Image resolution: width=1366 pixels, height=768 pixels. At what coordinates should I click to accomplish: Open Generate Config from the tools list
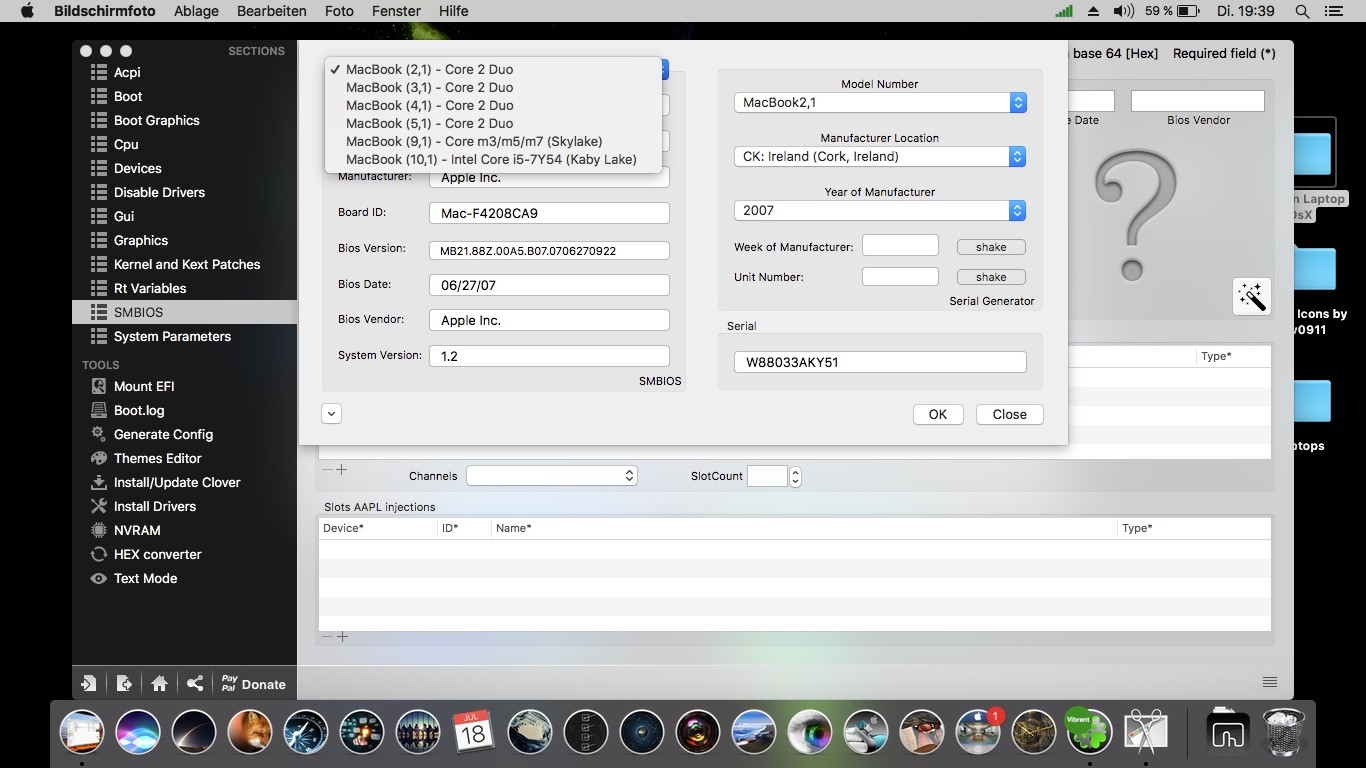163,434
